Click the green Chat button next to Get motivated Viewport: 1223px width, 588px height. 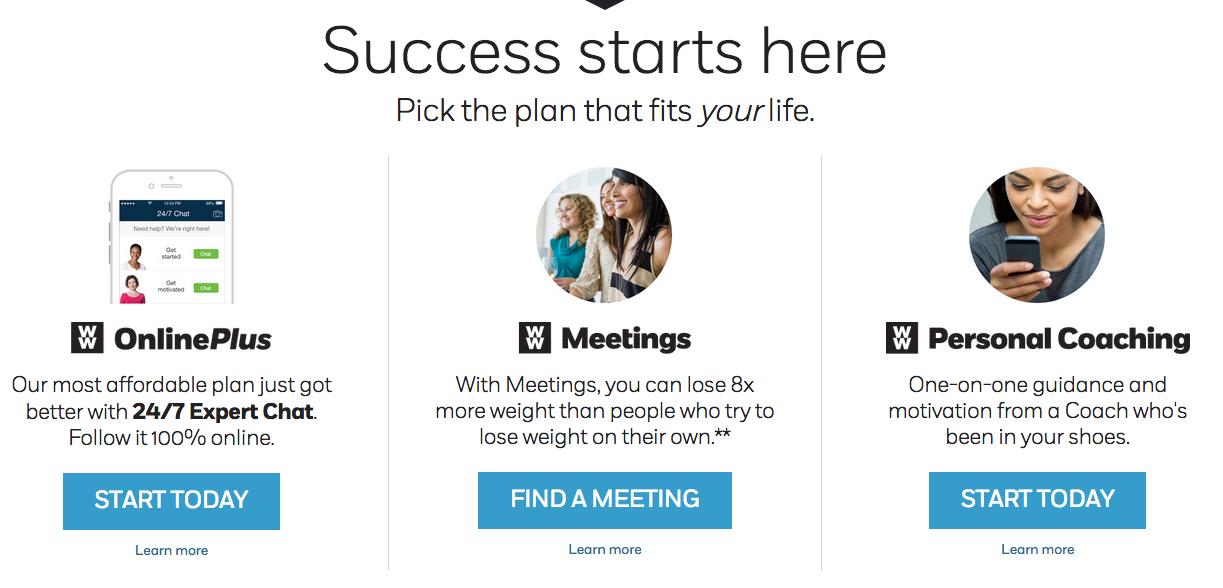pos(206,288)
